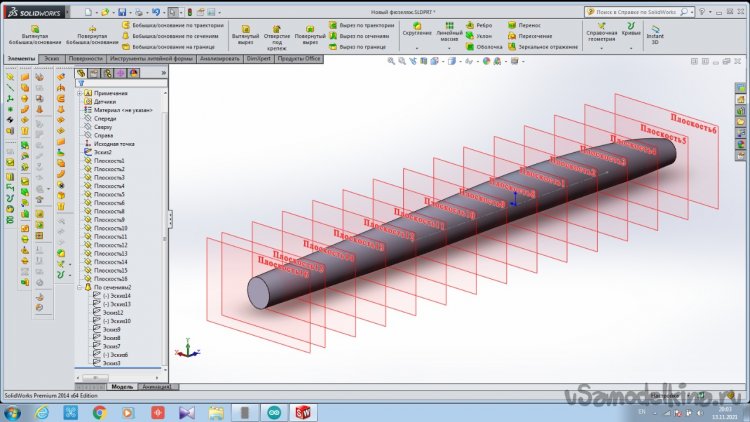
Task: Expand the Примечания tree node
Action: pyautogui.click(x=77, y=93)
